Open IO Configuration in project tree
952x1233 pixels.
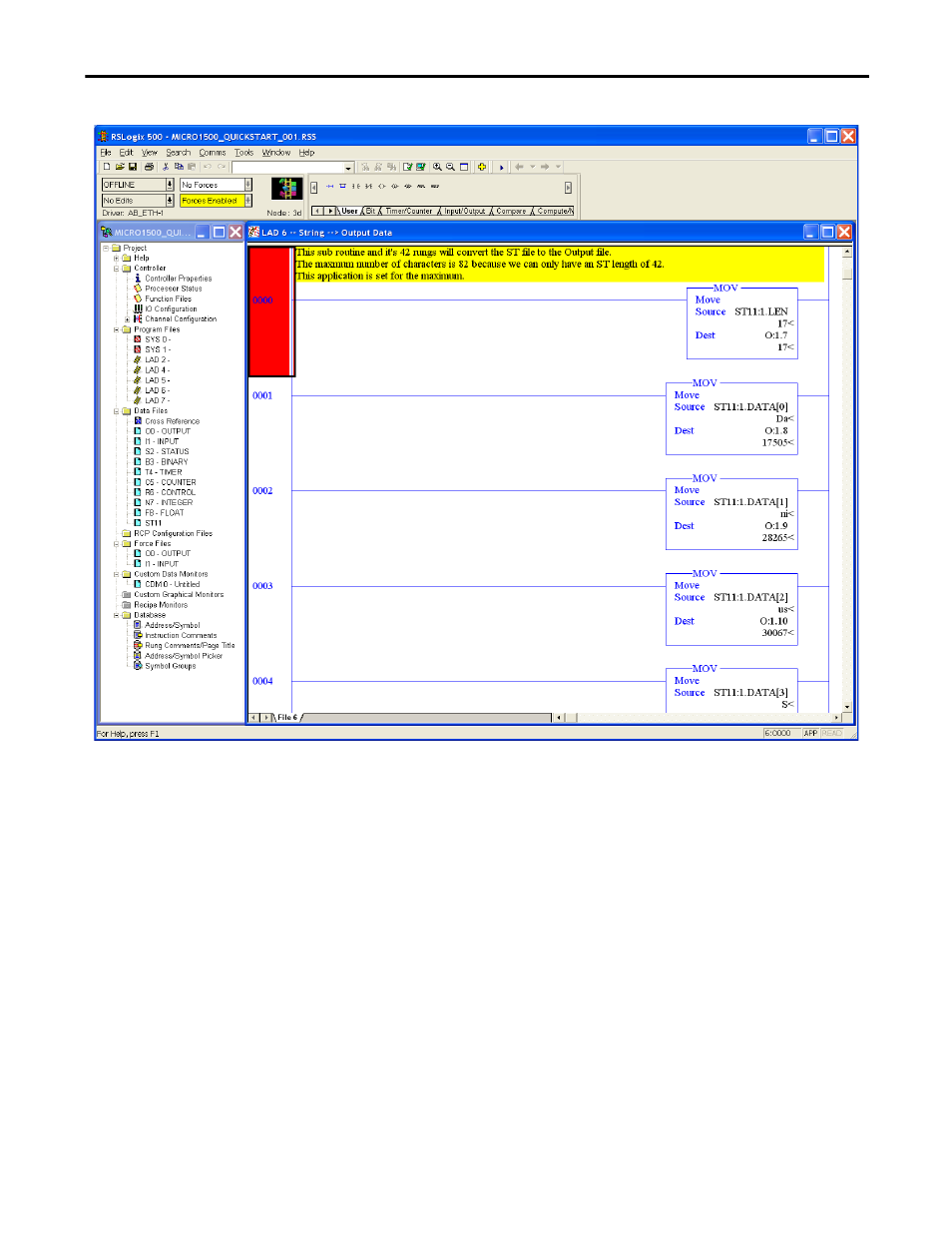coord(171,308)
